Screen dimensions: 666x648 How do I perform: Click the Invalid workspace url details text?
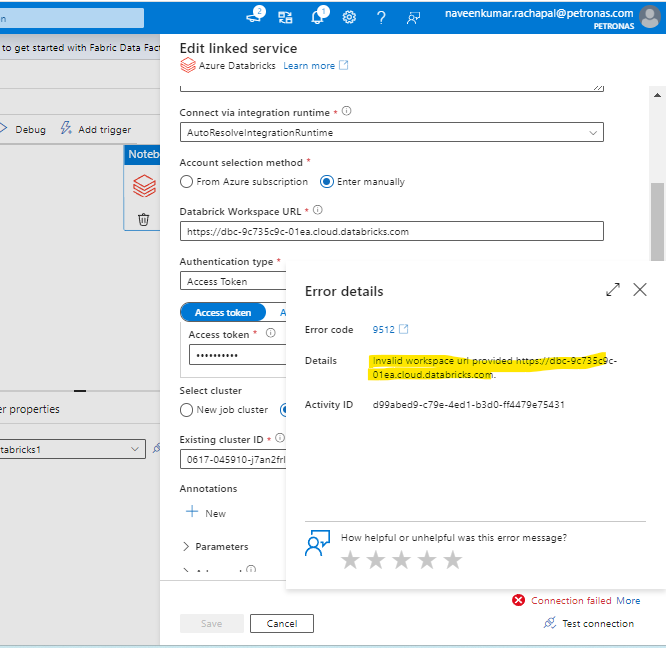[x=495, y=367]
